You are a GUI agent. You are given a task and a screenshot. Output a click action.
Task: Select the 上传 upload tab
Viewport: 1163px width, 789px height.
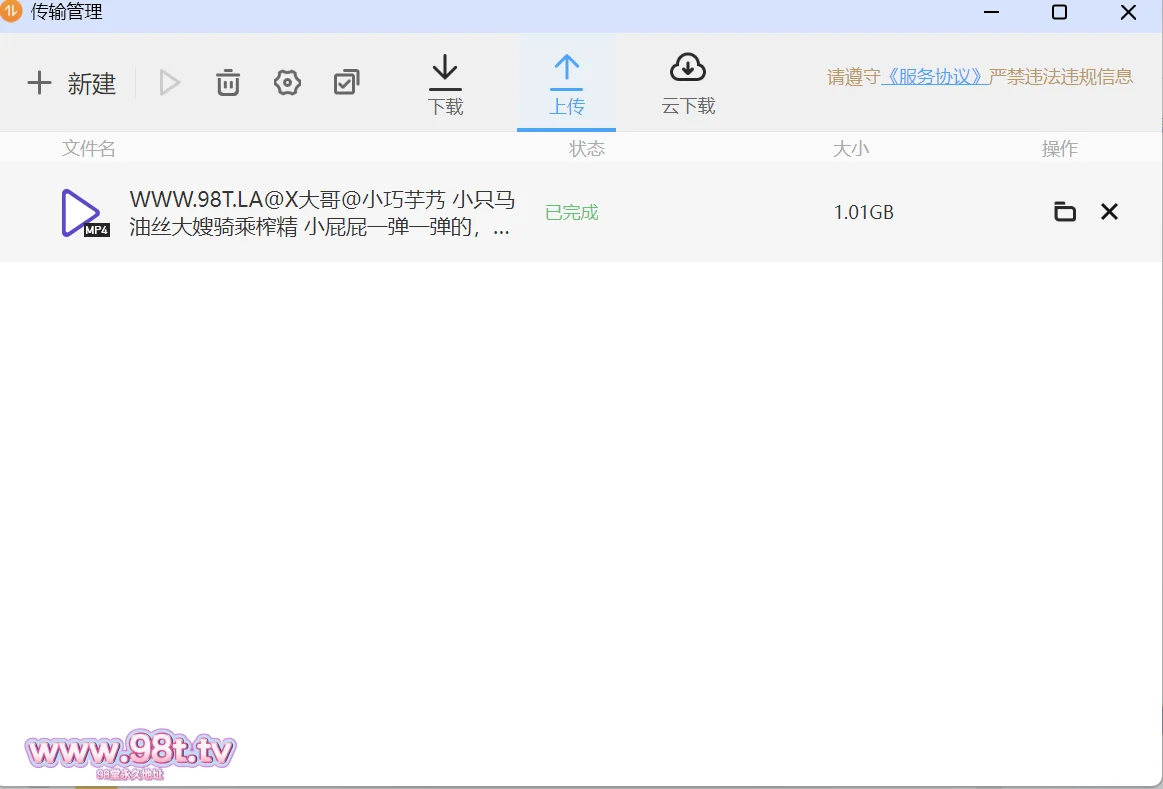(x=566, y=85)
